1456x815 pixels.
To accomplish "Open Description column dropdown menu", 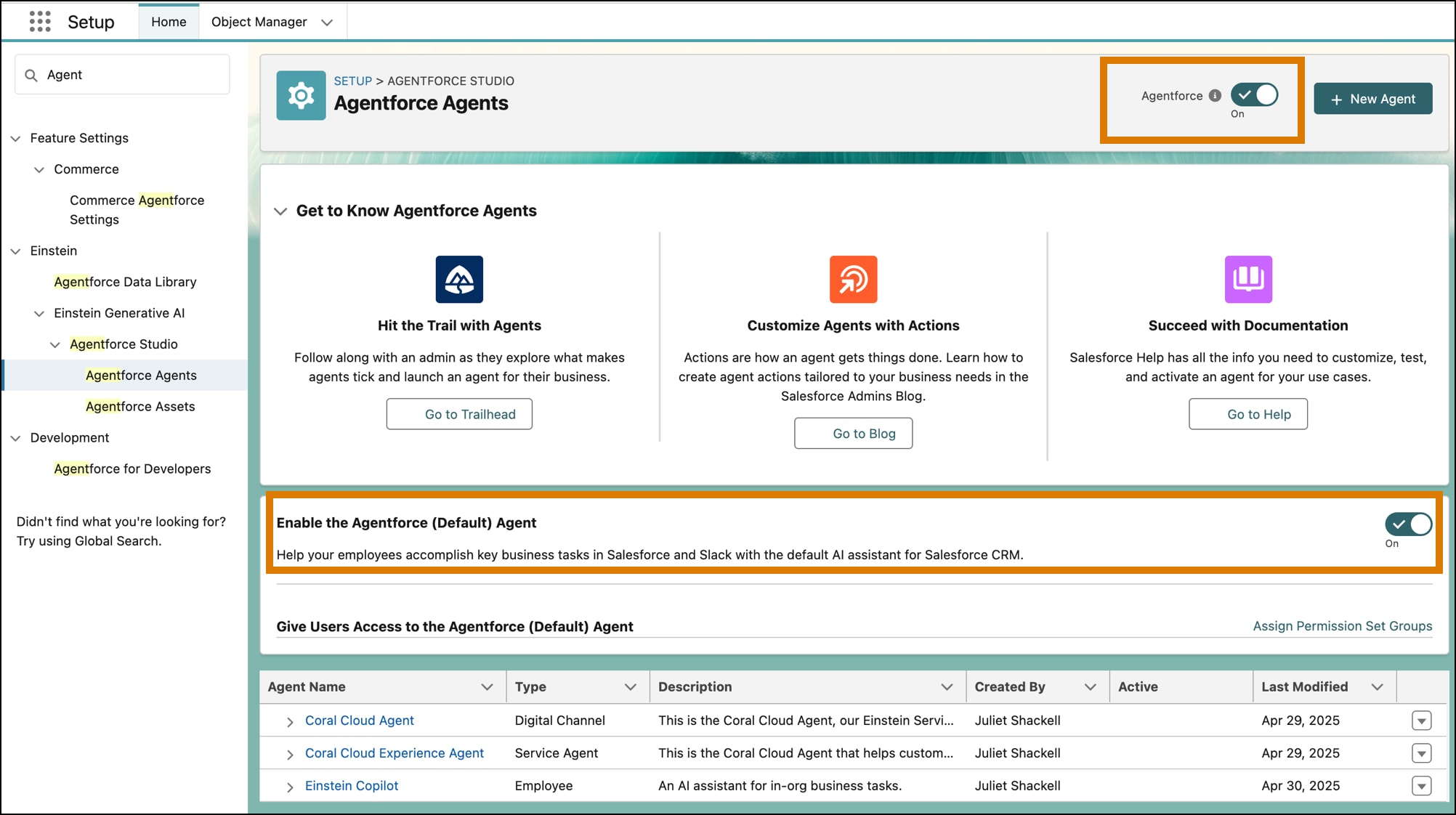I will [x=947, y=687].
